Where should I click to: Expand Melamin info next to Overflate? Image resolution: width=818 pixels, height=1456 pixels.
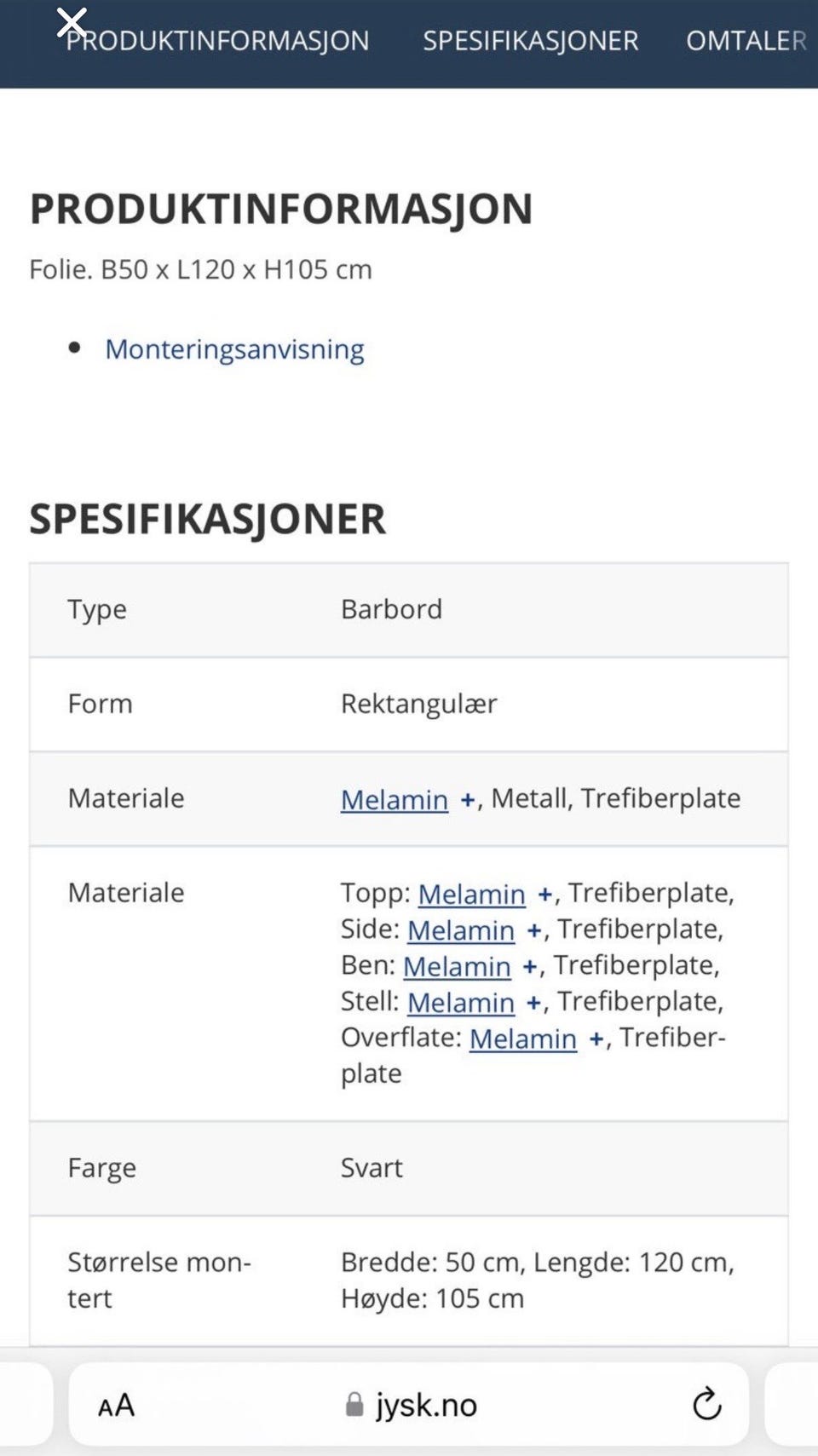click(596, 1038)
